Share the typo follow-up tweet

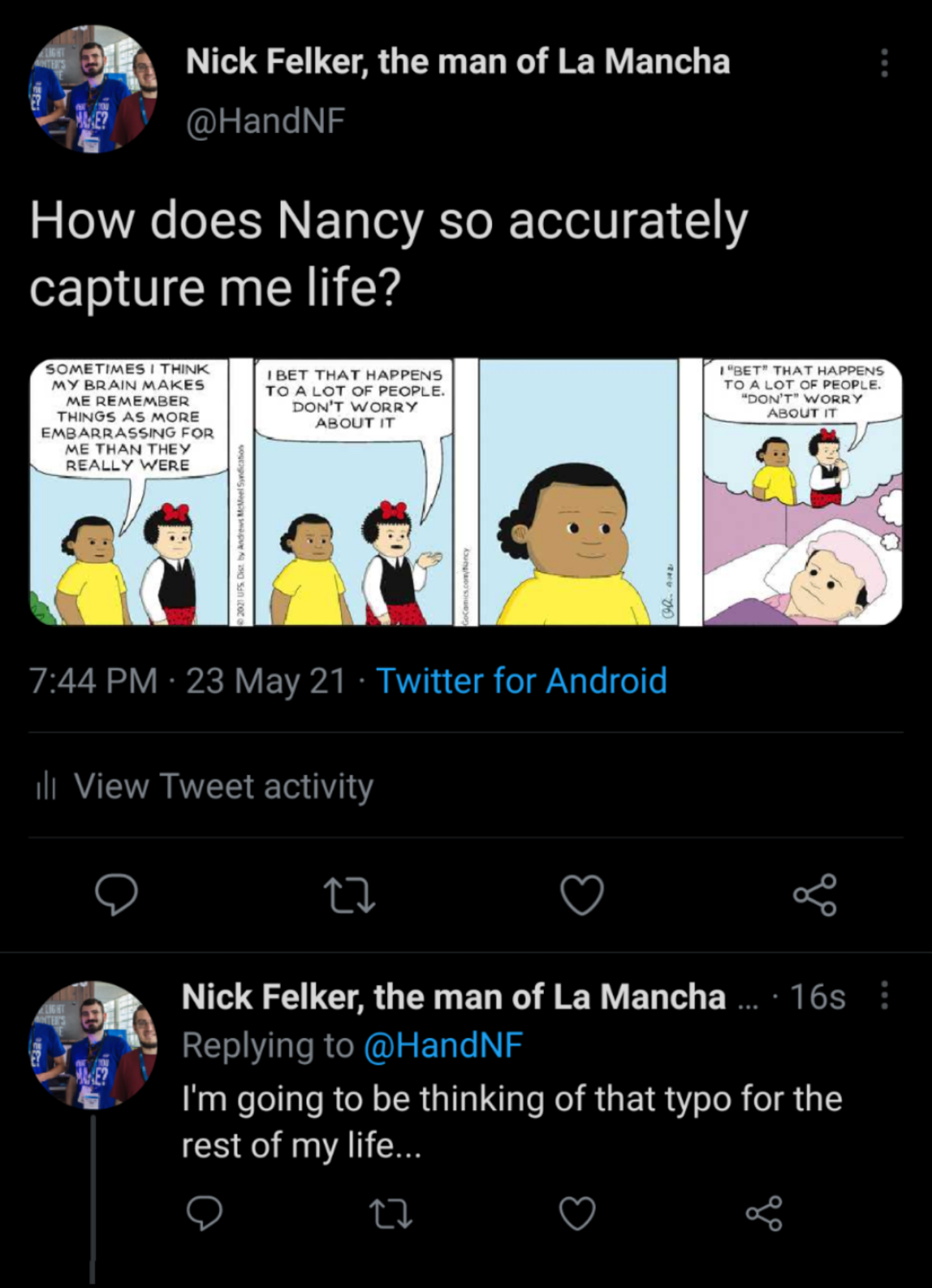click(764, 1214)
